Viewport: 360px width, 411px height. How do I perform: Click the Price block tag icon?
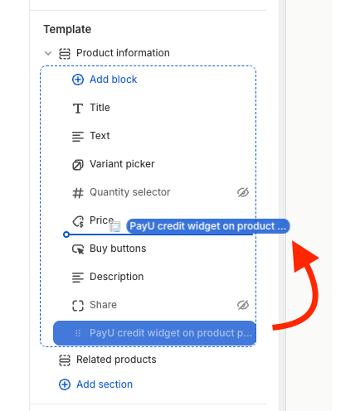pyautogui.click(x=78, y=221)
